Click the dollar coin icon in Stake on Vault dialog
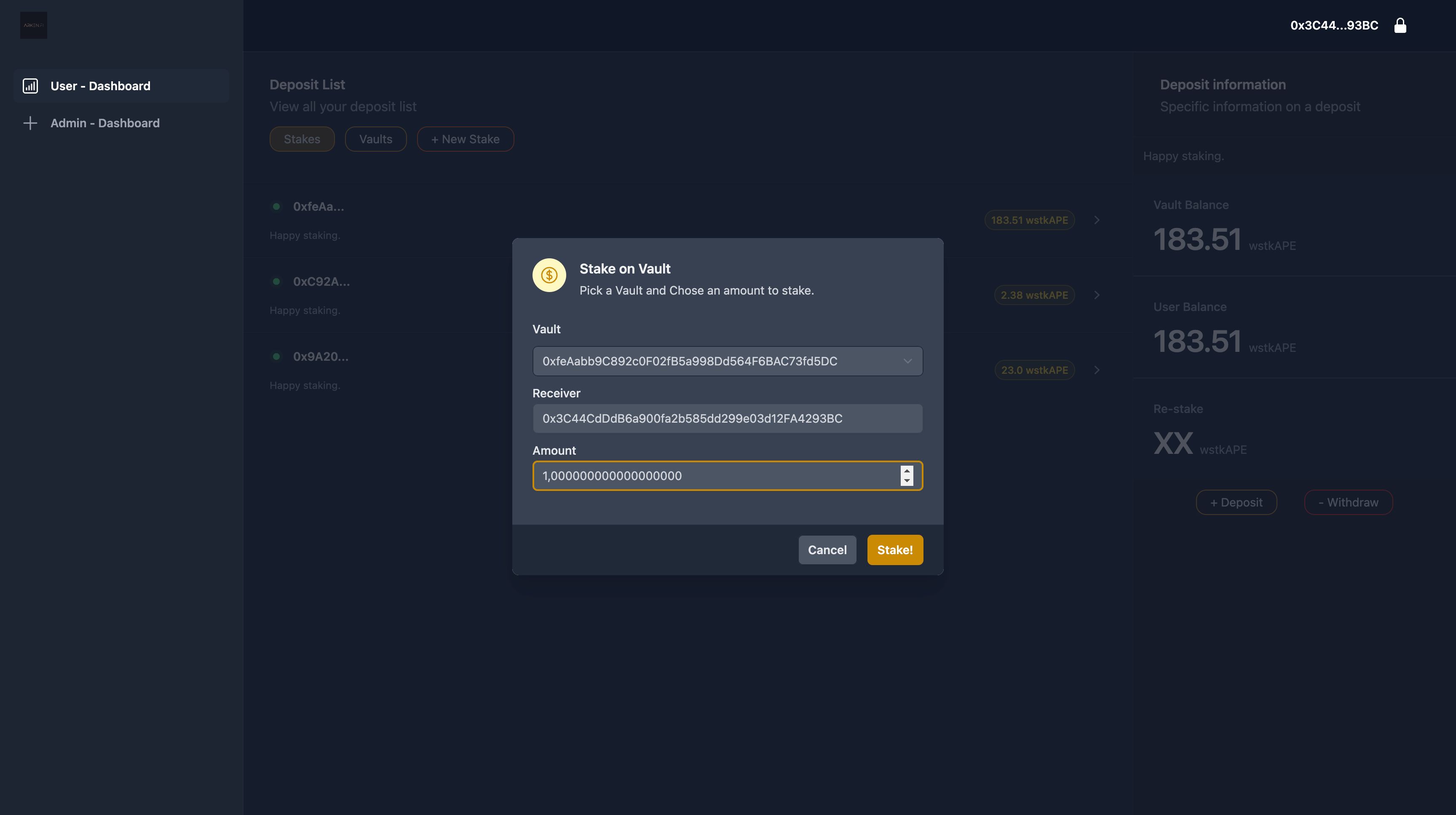The image size is (1456, 815). [x=549, y=275]
